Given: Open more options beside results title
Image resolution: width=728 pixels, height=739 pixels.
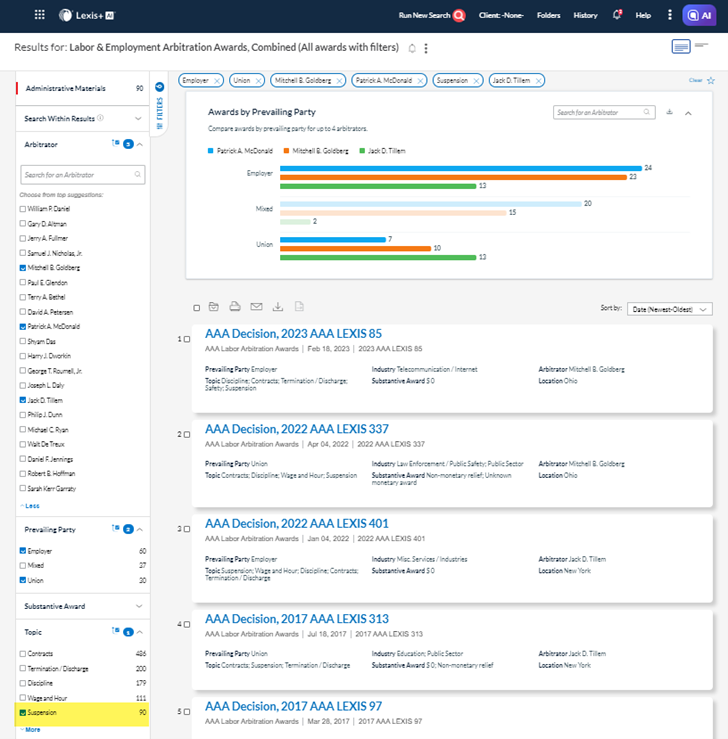Looking at the screenshot, I should pyautogui.click(x=426, y=48).
